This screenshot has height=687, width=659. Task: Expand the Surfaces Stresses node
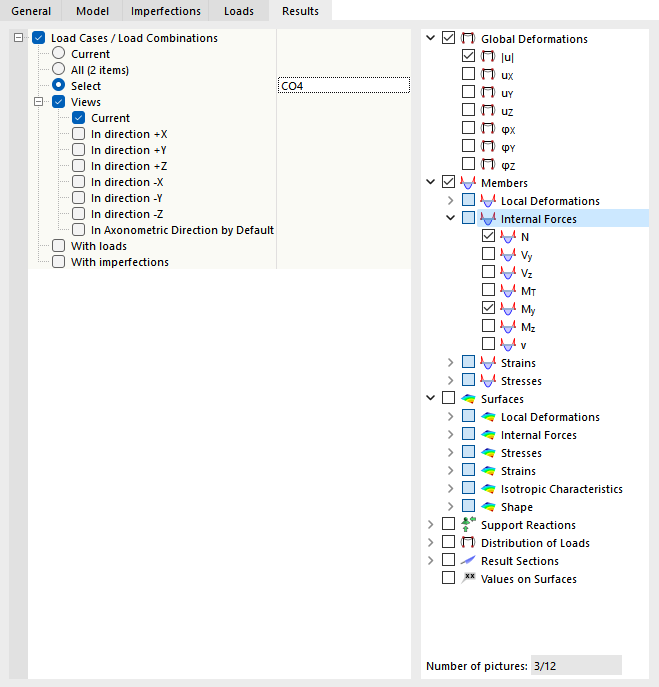450,453
